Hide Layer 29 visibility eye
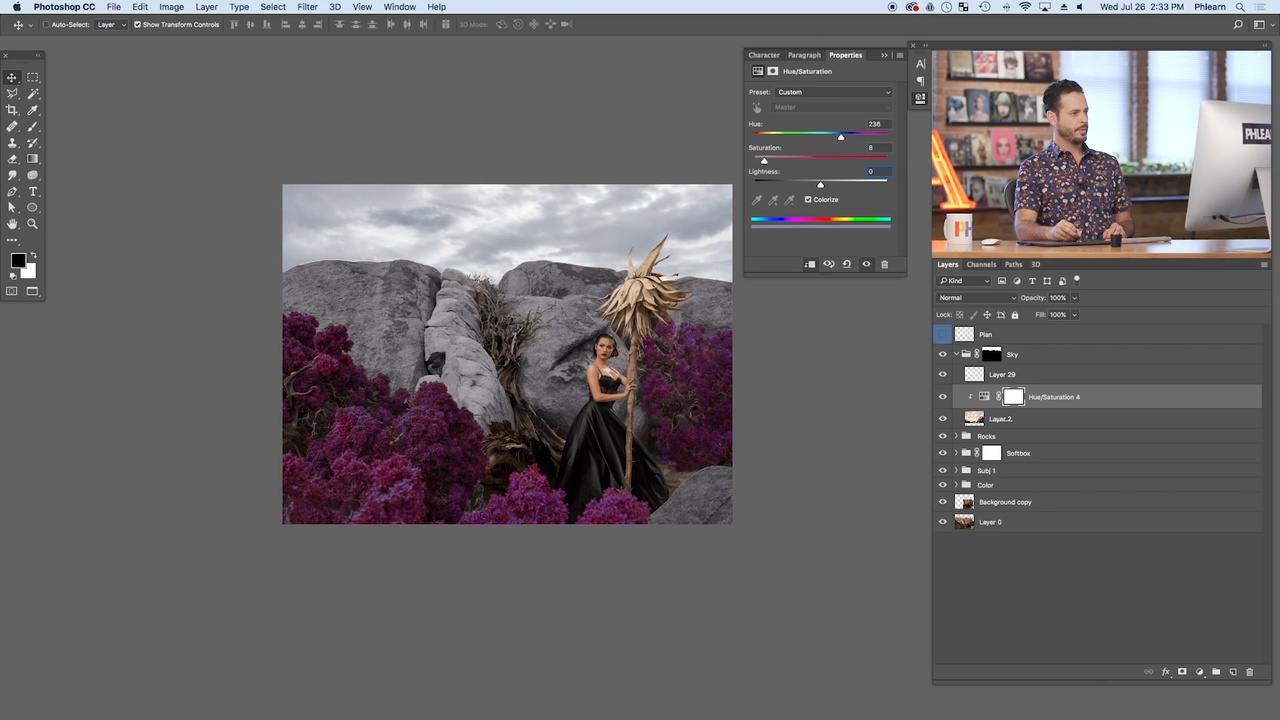This screenshot has width=1280, height=720. pyautogui.click(x=942, y=374)
